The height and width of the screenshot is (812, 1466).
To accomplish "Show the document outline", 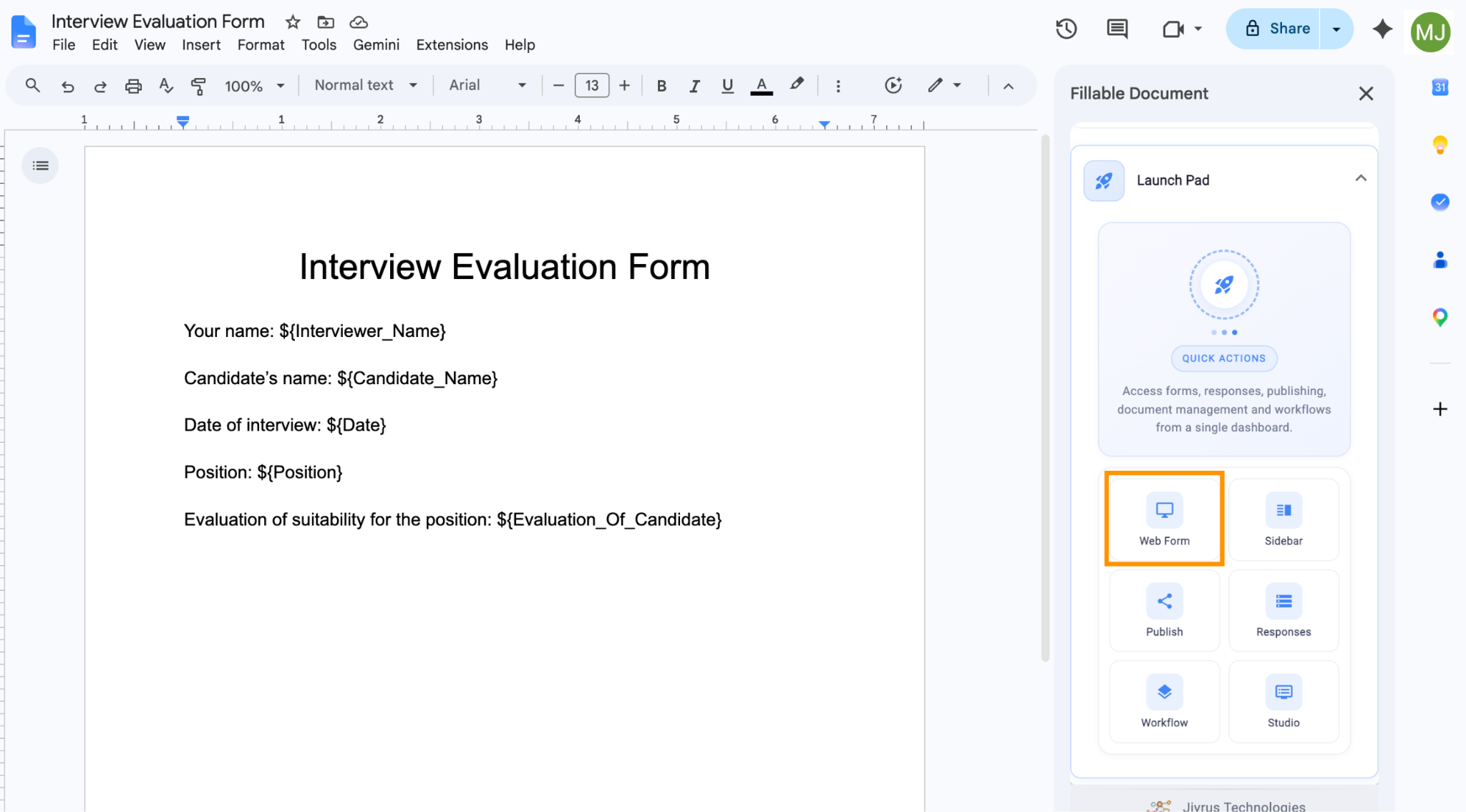I will pos(40,165).
